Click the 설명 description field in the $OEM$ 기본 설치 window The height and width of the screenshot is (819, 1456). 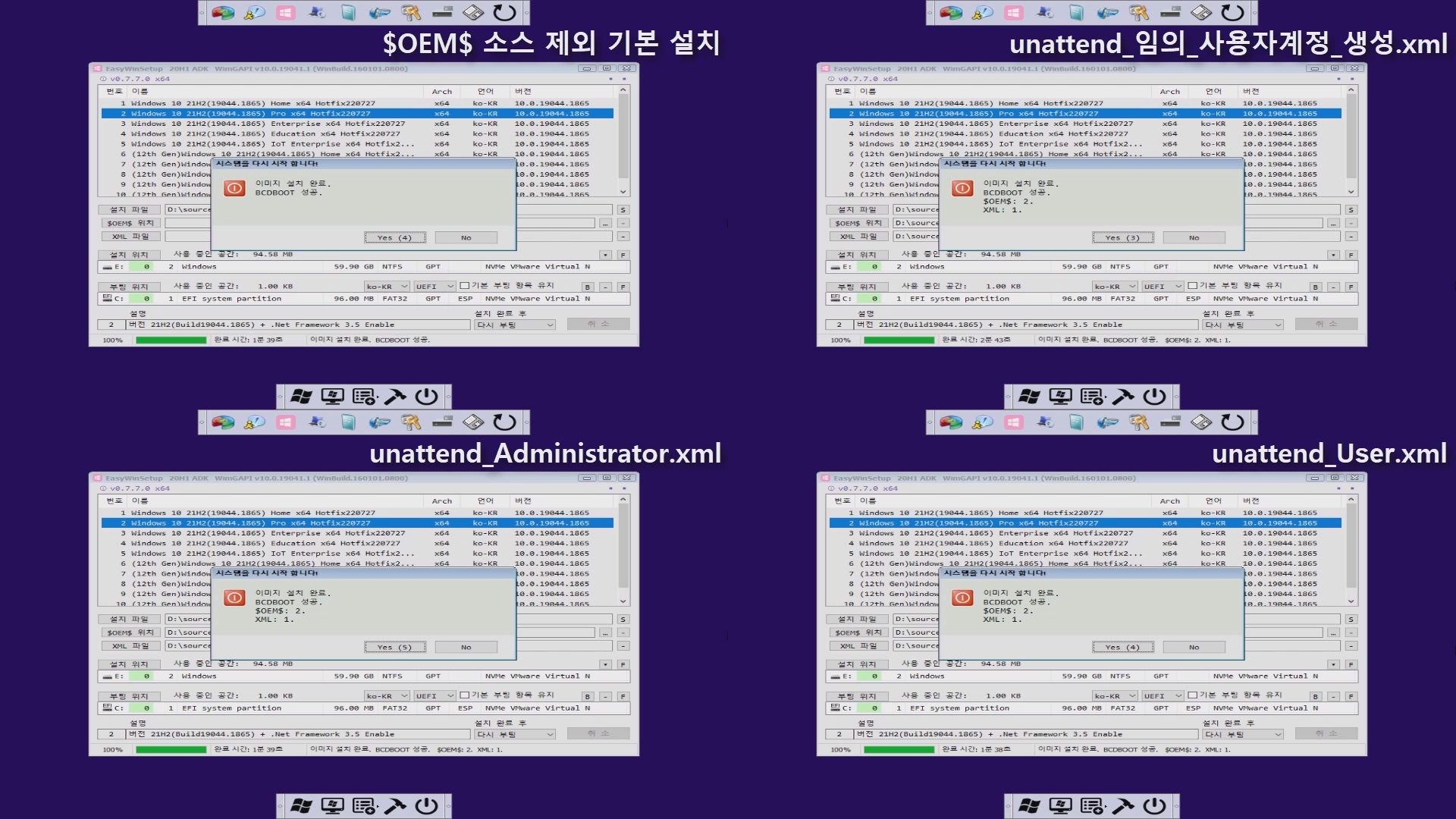click(298, 325)
